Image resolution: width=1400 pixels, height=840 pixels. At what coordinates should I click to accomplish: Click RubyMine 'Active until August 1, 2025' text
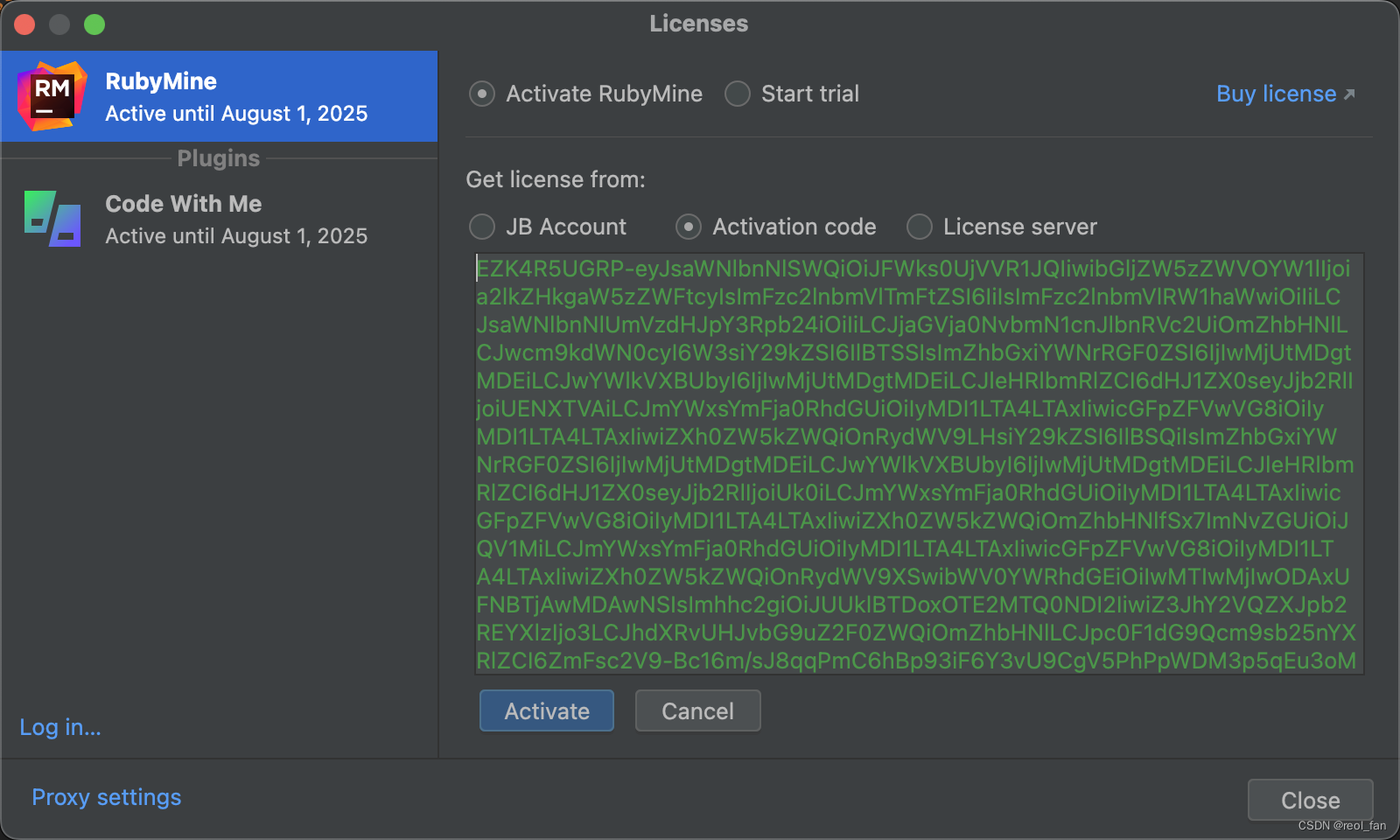236,114
